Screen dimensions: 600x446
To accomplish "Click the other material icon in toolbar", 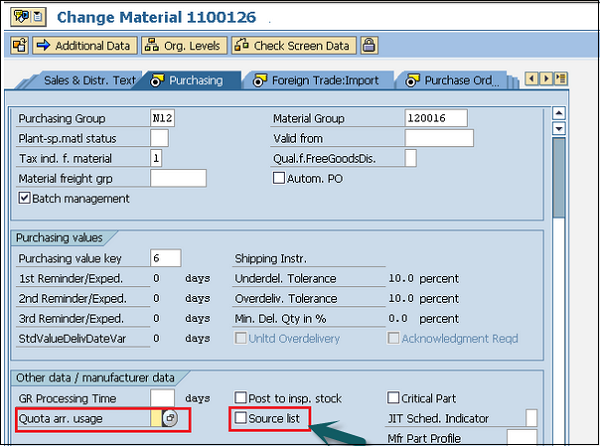I will 20,46.
